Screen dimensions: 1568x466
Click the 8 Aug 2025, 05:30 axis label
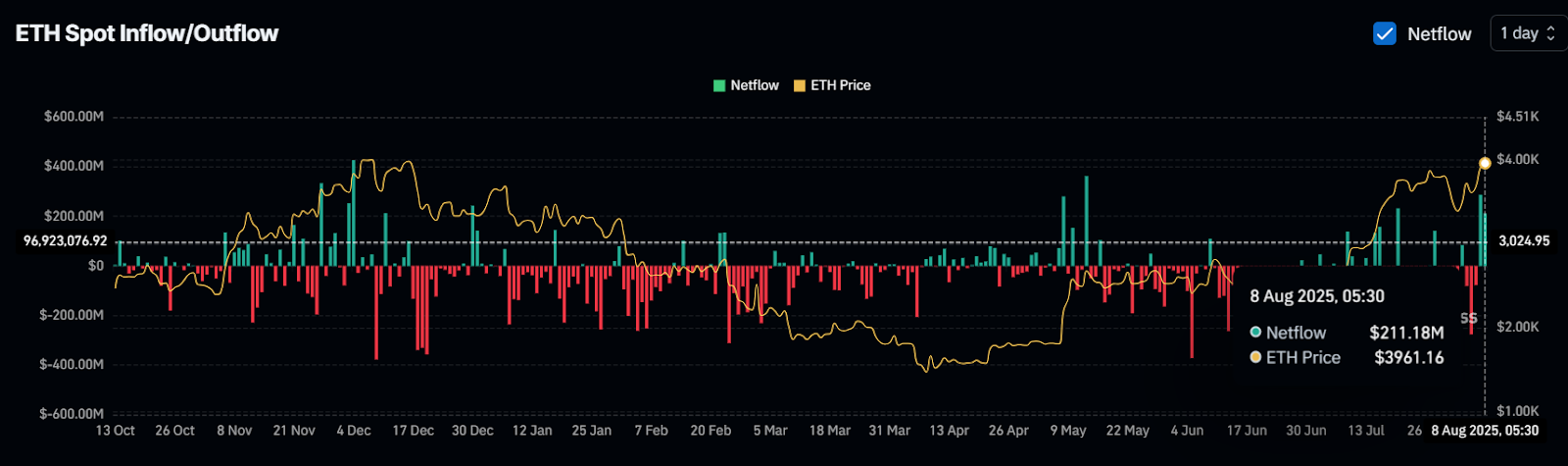click(1485, 431)
